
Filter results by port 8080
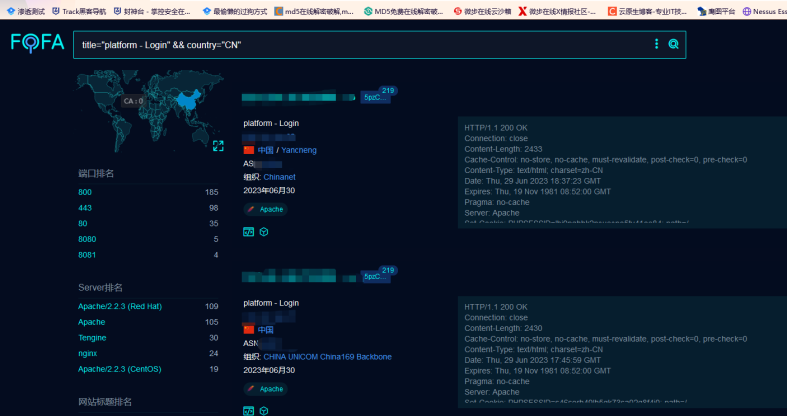pos(87,239)
